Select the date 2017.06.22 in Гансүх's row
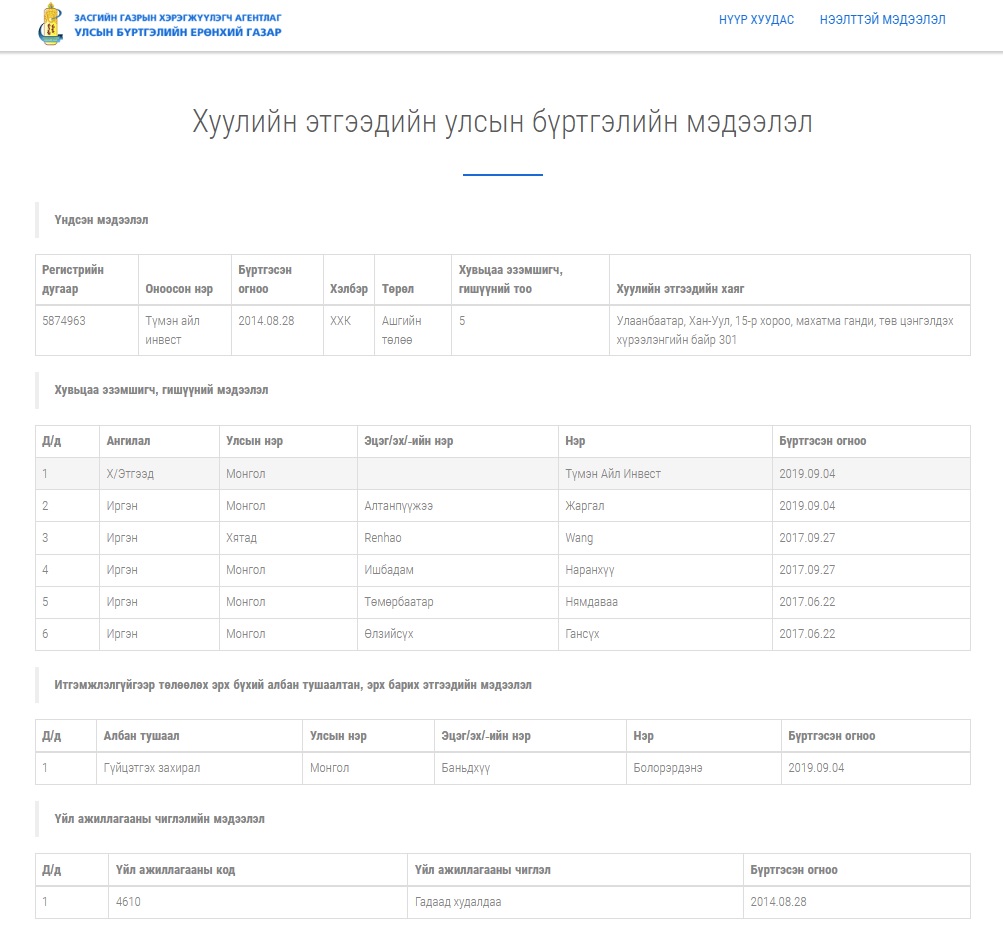This screenshot has height=929, width=1003. click(807, 633)
